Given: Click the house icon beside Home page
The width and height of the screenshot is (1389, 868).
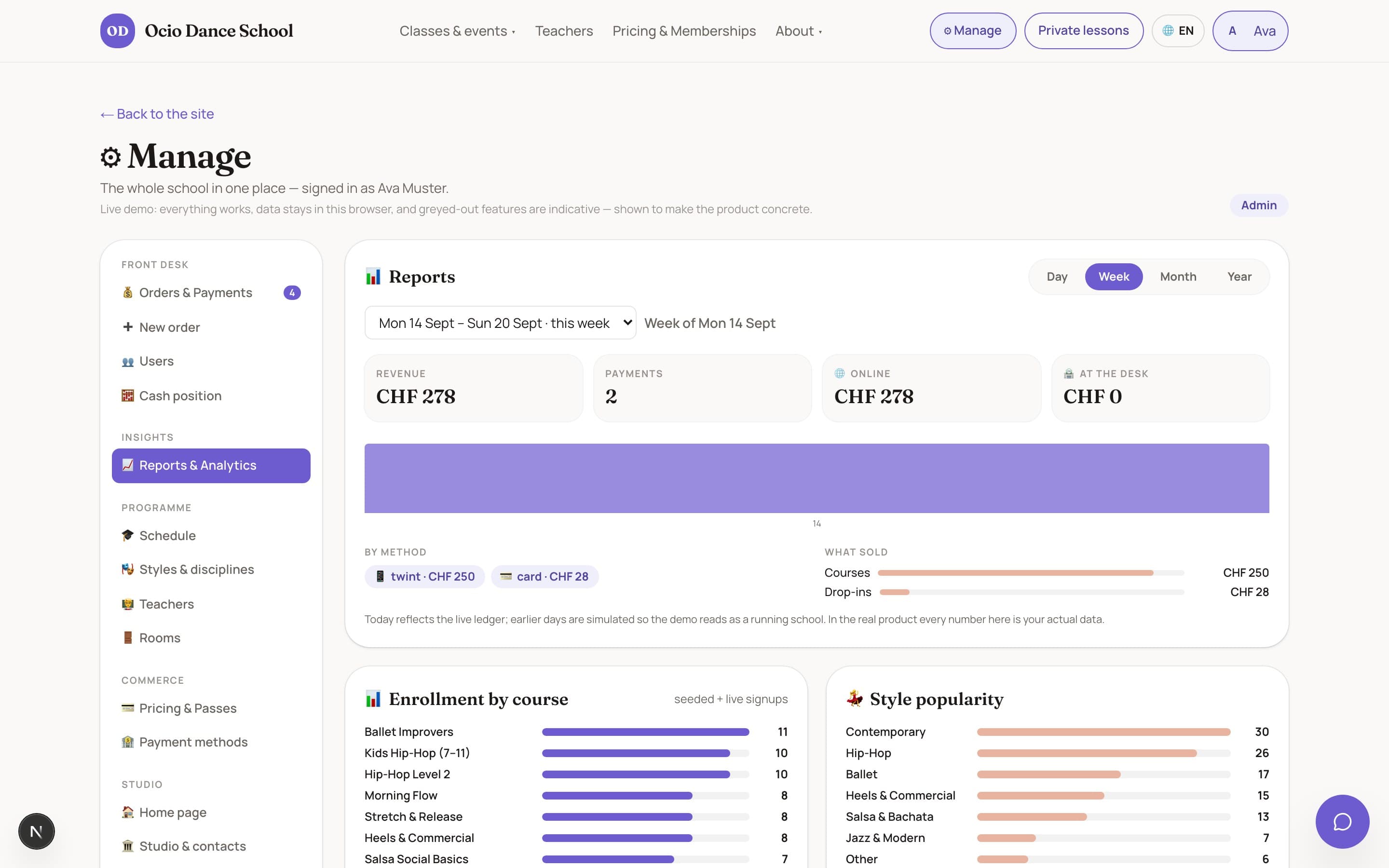Looking at the screenshot, I should (x=127, y=813).
